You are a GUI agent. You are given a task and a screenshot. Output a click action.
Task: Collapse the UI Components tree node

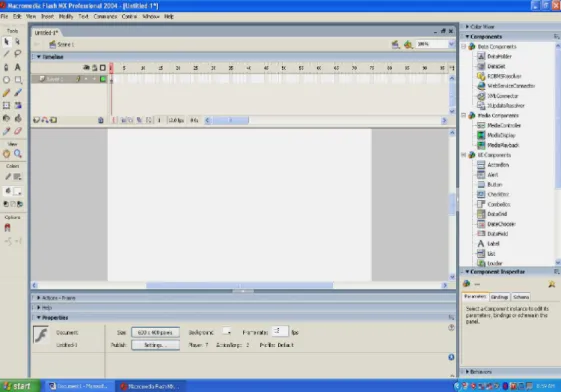pos(464,155)
